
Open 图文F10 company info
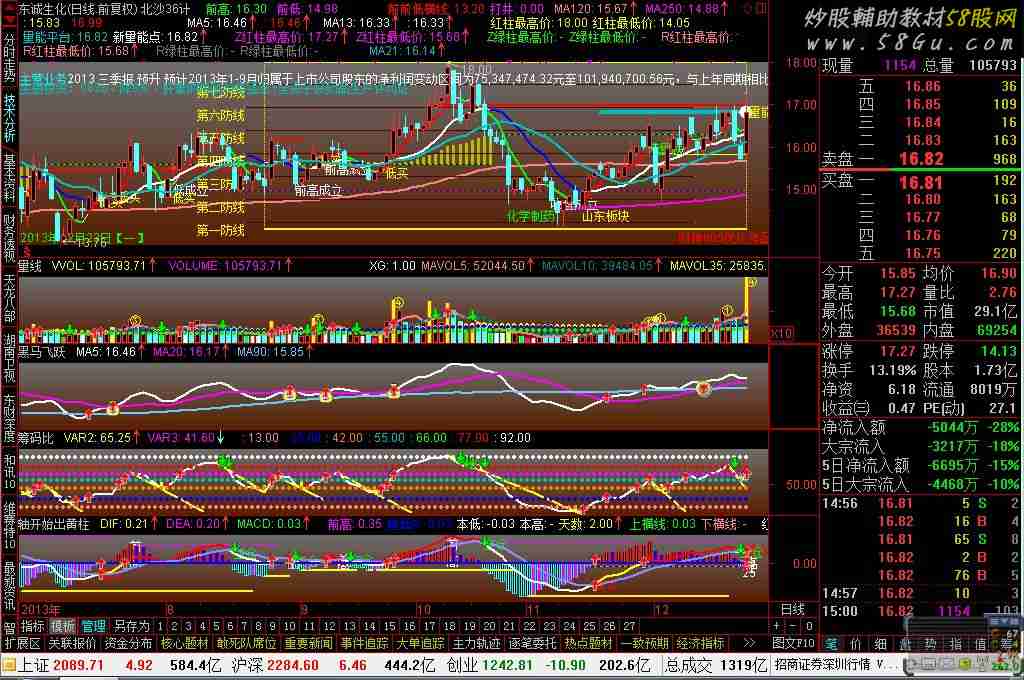pyautogui.click(x=794, y=643)
